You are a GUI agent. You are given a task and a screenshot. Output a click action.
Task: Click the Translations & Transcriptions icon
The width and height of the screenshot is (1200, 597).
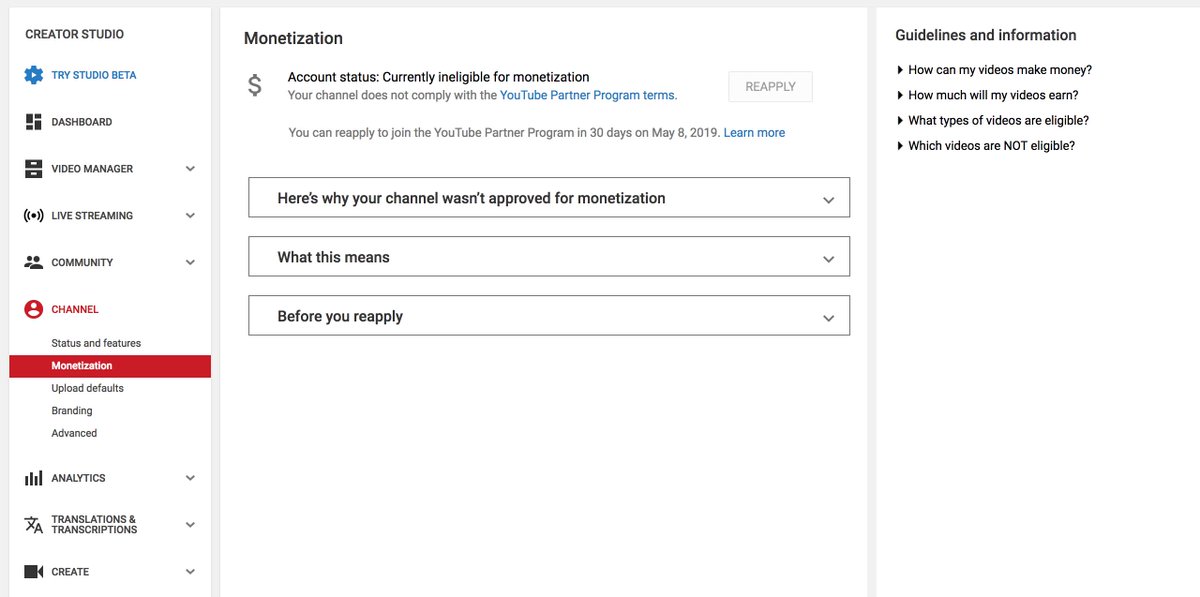(33, 525)
